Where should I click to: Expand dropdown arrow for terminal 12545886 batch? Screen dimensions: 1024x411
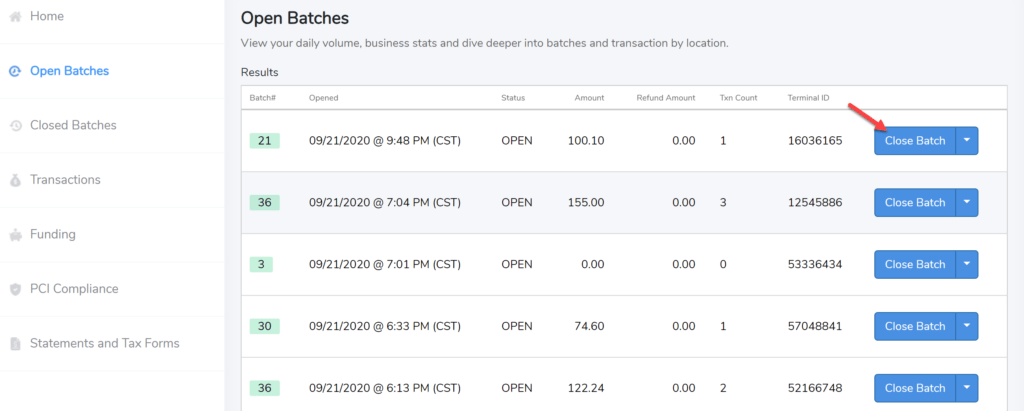pos(967,203)
